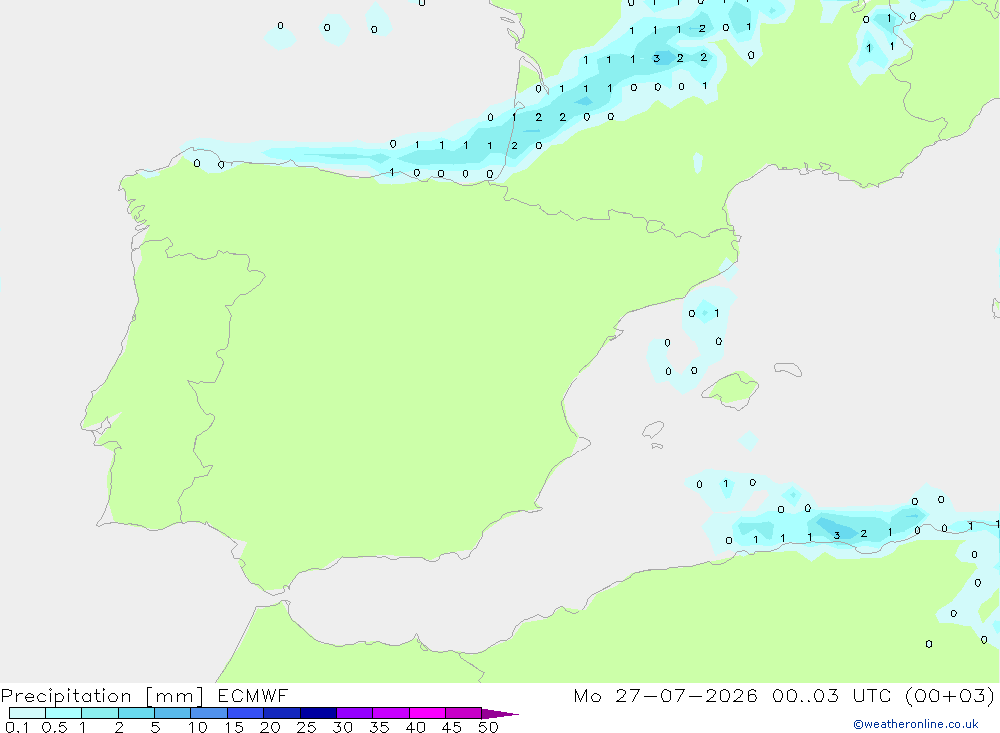Click the Ibiza island outline on the map
This screenshot has height=733, width=1000.
[x=653, y=430]
